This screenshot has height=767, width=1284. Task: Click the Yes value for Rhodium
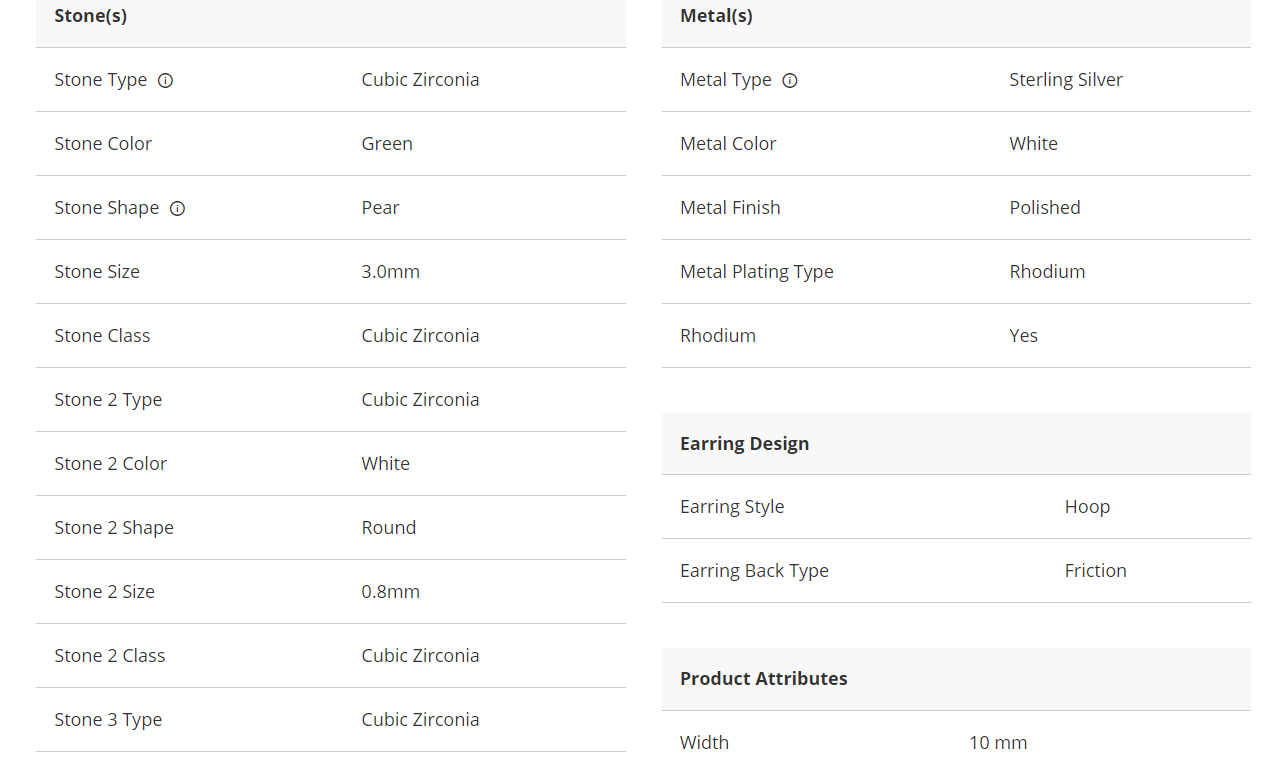(x=1023, y=336)
